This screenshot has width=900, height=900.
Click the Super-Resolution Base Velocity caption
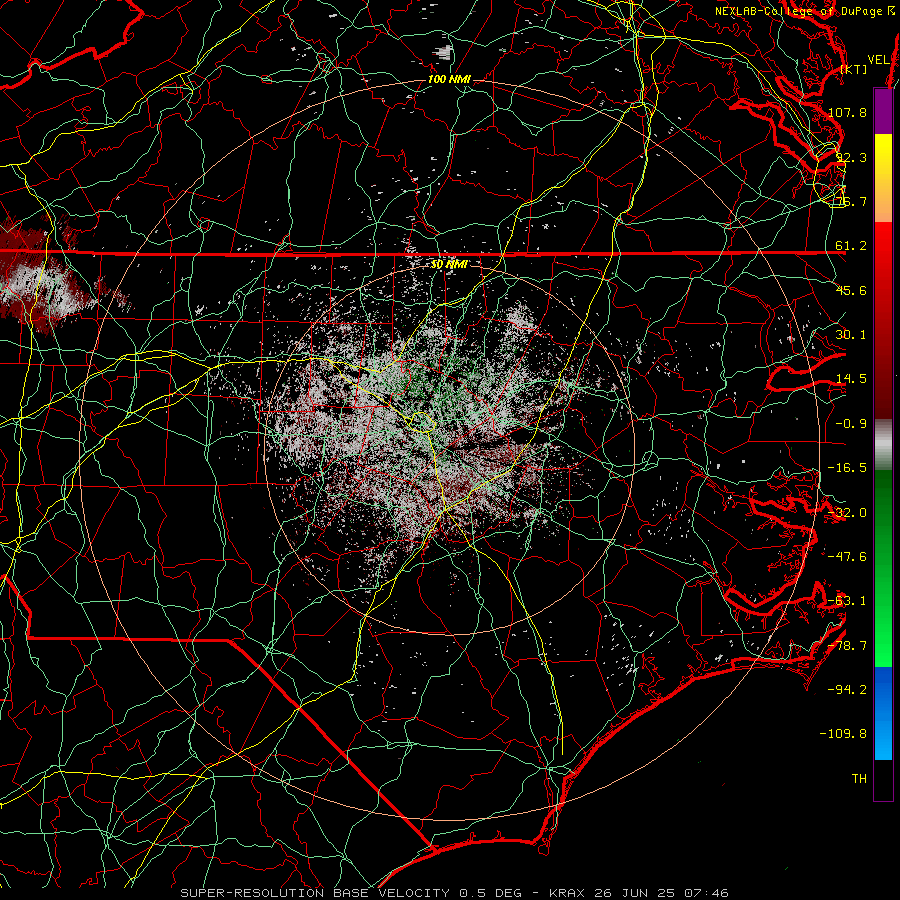coord(454,893)
